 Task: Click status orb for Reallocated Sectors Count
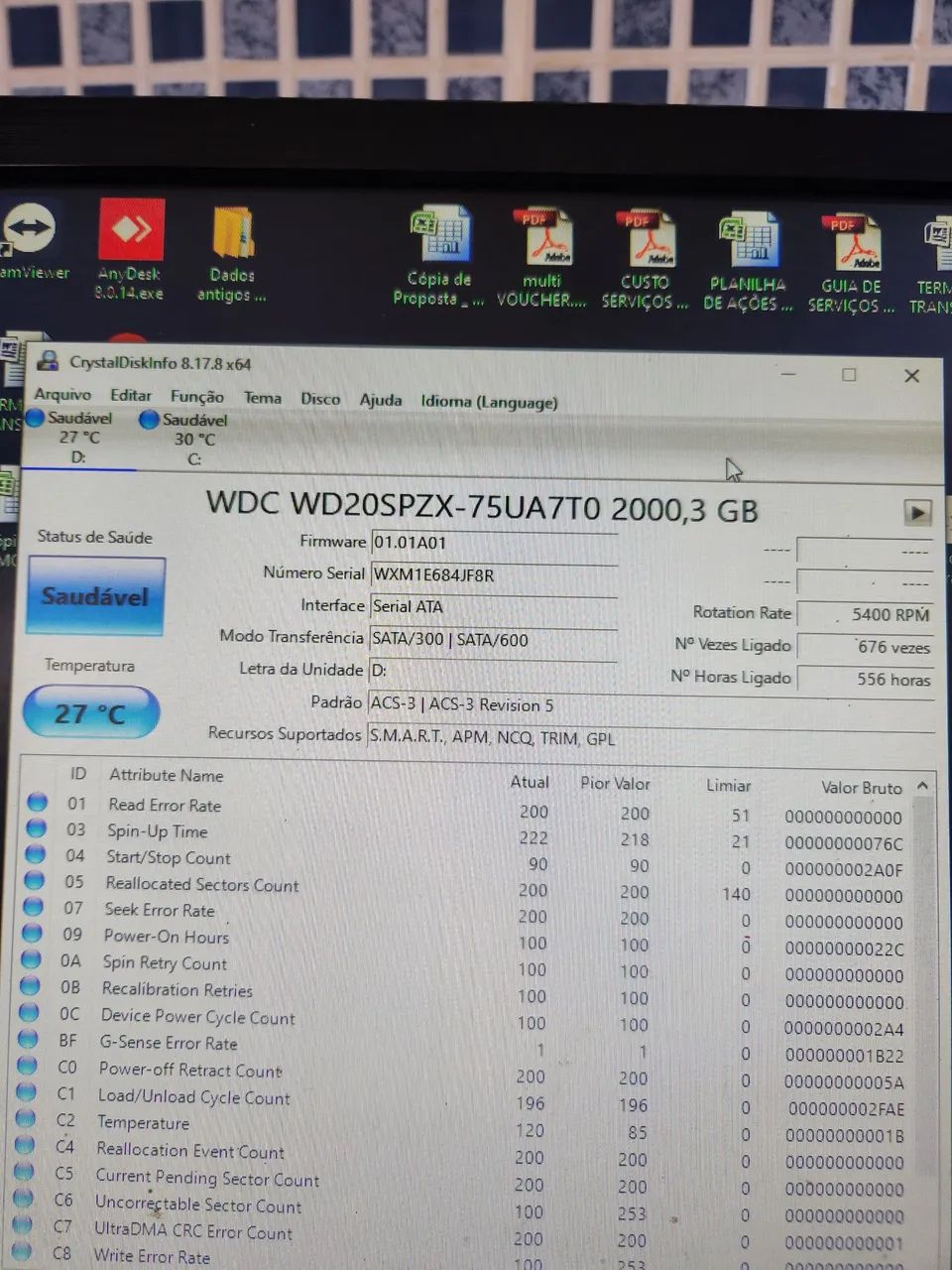pos(35,880)
